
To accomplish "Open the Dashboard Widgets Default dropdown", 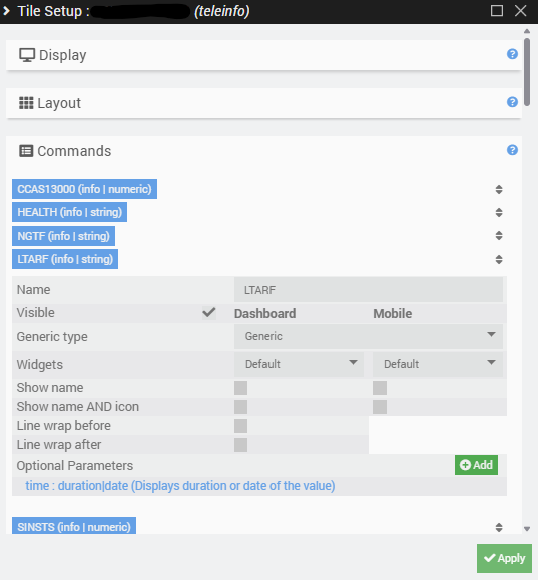I will [299, 364].
